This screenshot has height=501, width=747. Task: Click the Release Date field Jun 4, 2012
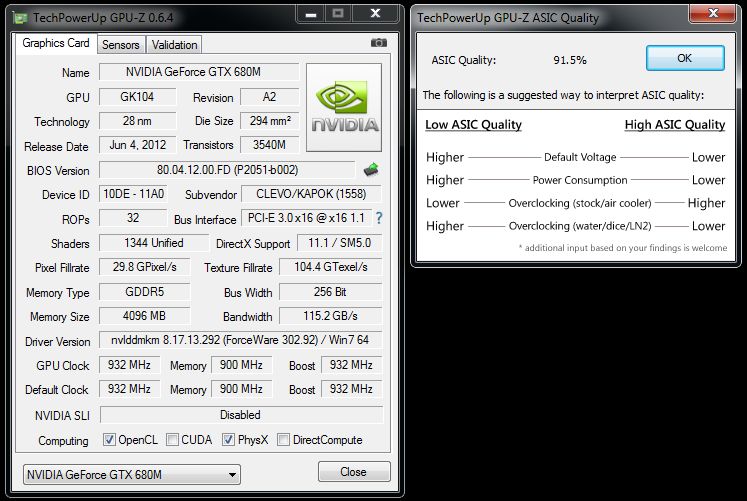(137, 145)
